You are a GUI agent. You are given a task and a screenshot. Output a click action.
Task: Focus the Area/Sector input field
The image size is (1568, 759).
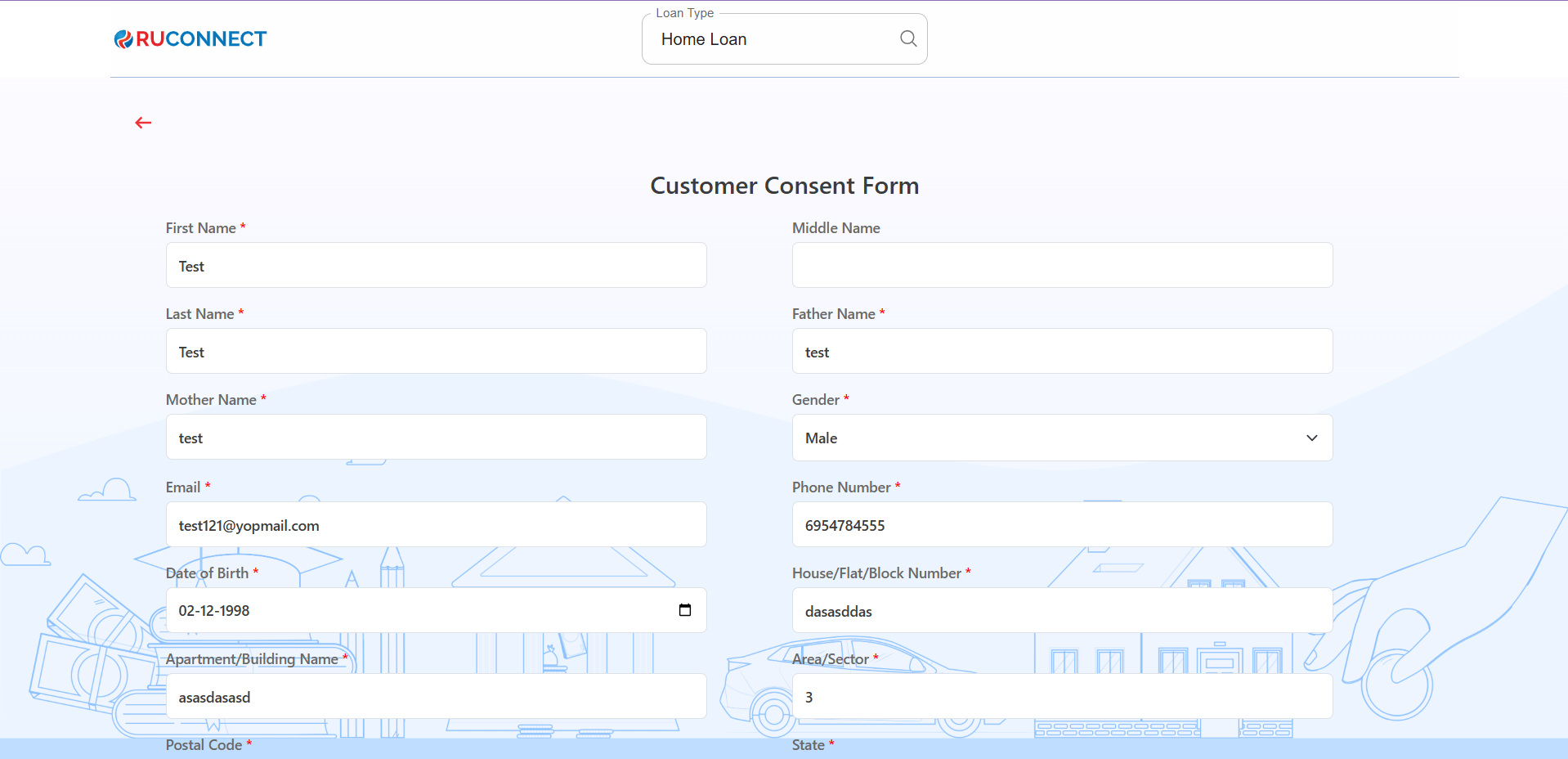coord(1062,697)
